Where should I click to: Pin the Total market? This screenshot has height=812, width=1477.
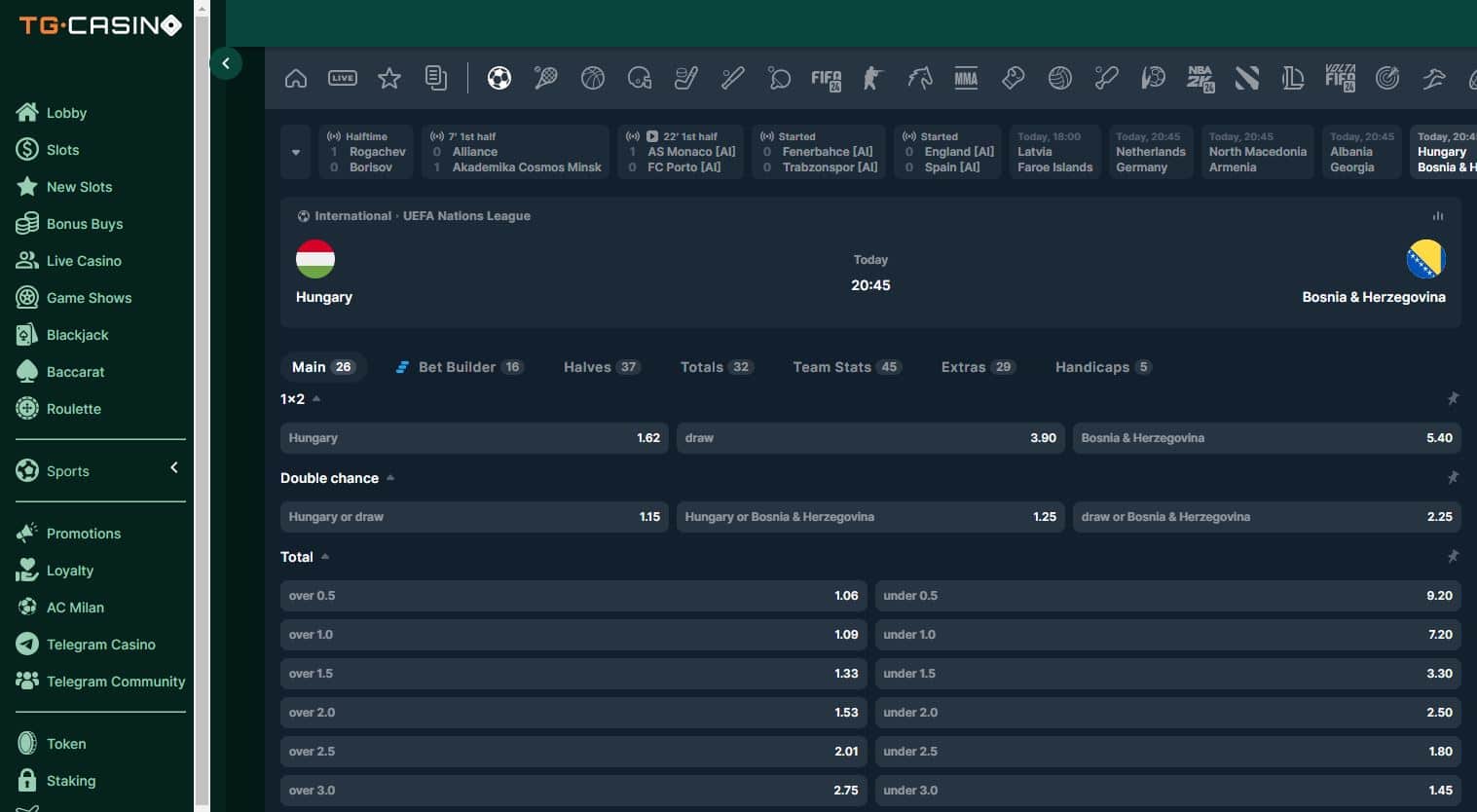click(x=1453, y=556)
